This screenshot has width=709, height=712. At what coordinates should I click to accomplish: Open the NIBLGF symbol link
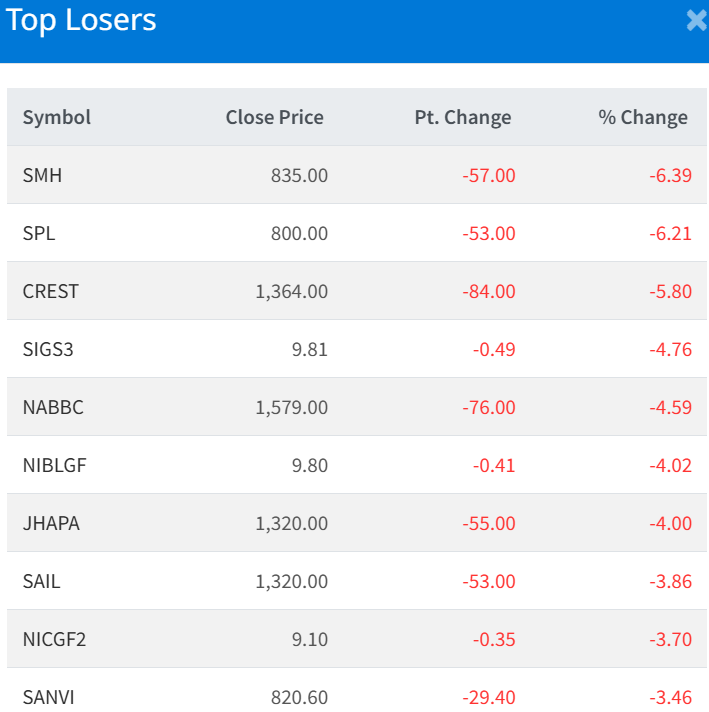coord(54,465)
